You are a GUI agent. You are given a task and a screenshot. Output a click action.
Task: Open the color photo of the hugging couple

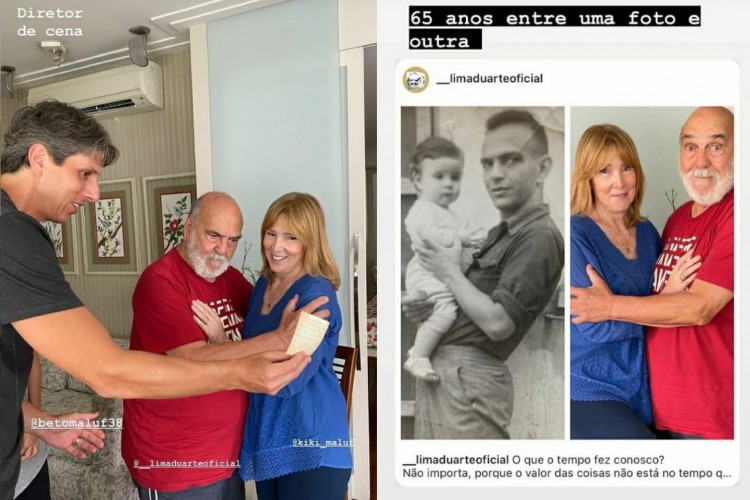[652, 273]
